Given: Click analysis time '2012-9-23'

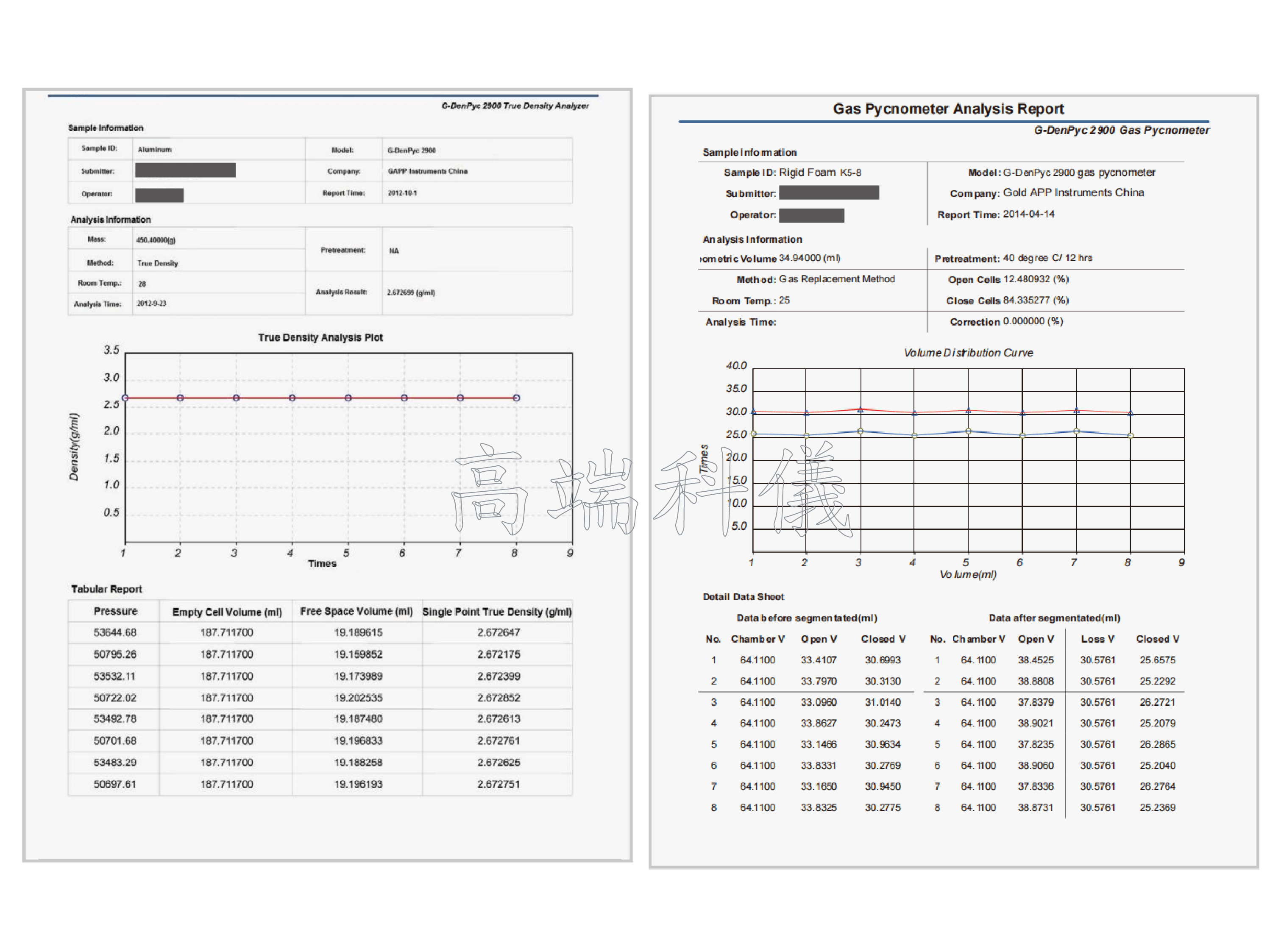Looking at the screenshot, I should click(x=152, y=303).
